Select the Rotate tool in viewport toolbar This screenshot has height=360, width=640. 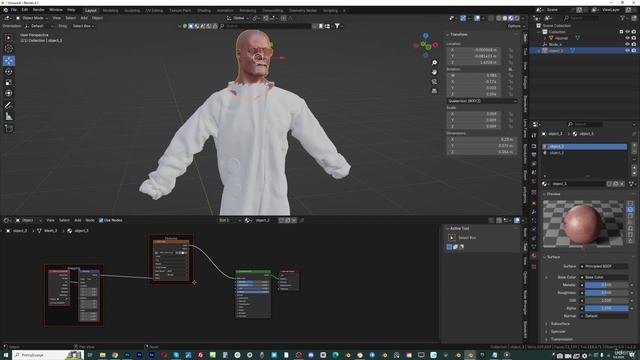pyautogui.click(x=9, y=72)
